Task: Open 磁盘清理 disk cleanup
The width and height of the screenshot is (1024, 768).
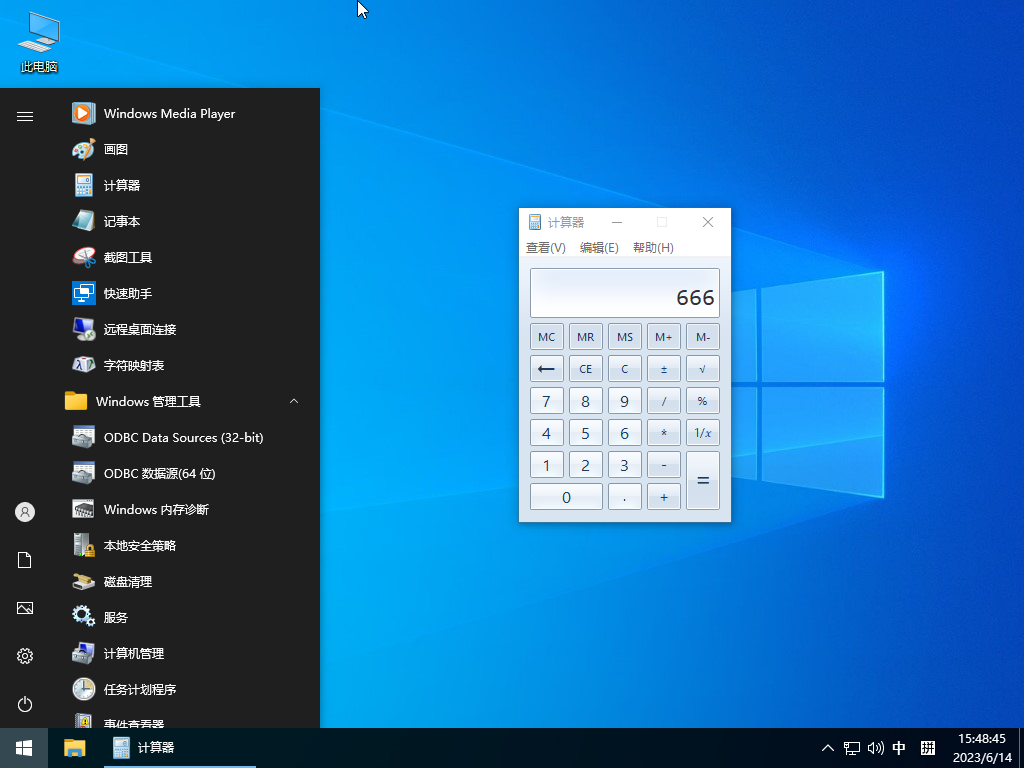Action: click(183, 581)
